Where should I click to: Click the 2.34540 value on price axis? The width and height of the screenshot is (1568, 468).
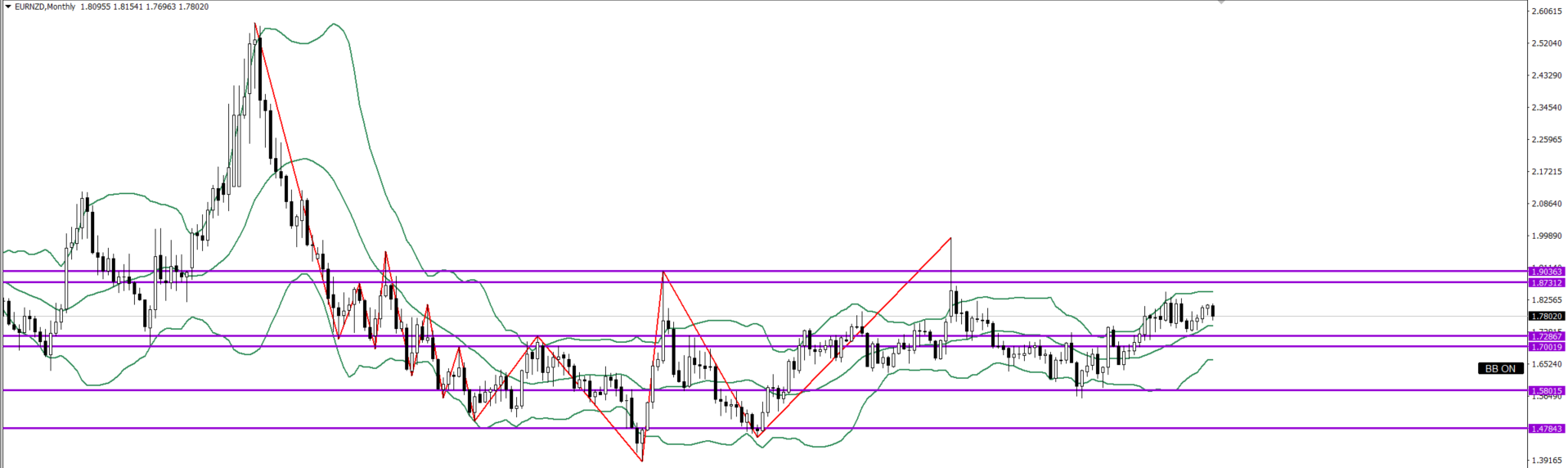point(1548,107)
